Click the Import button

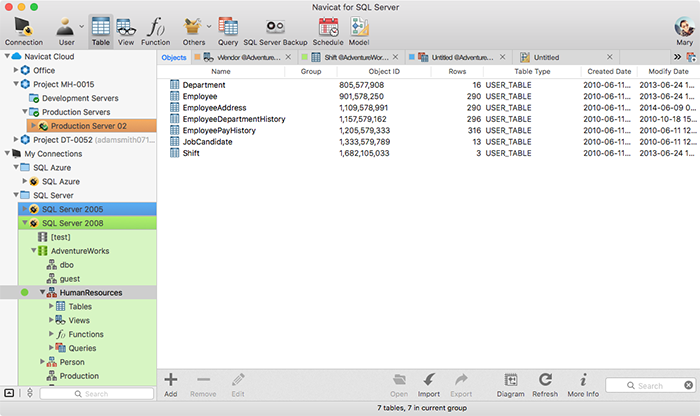(429, 385)
